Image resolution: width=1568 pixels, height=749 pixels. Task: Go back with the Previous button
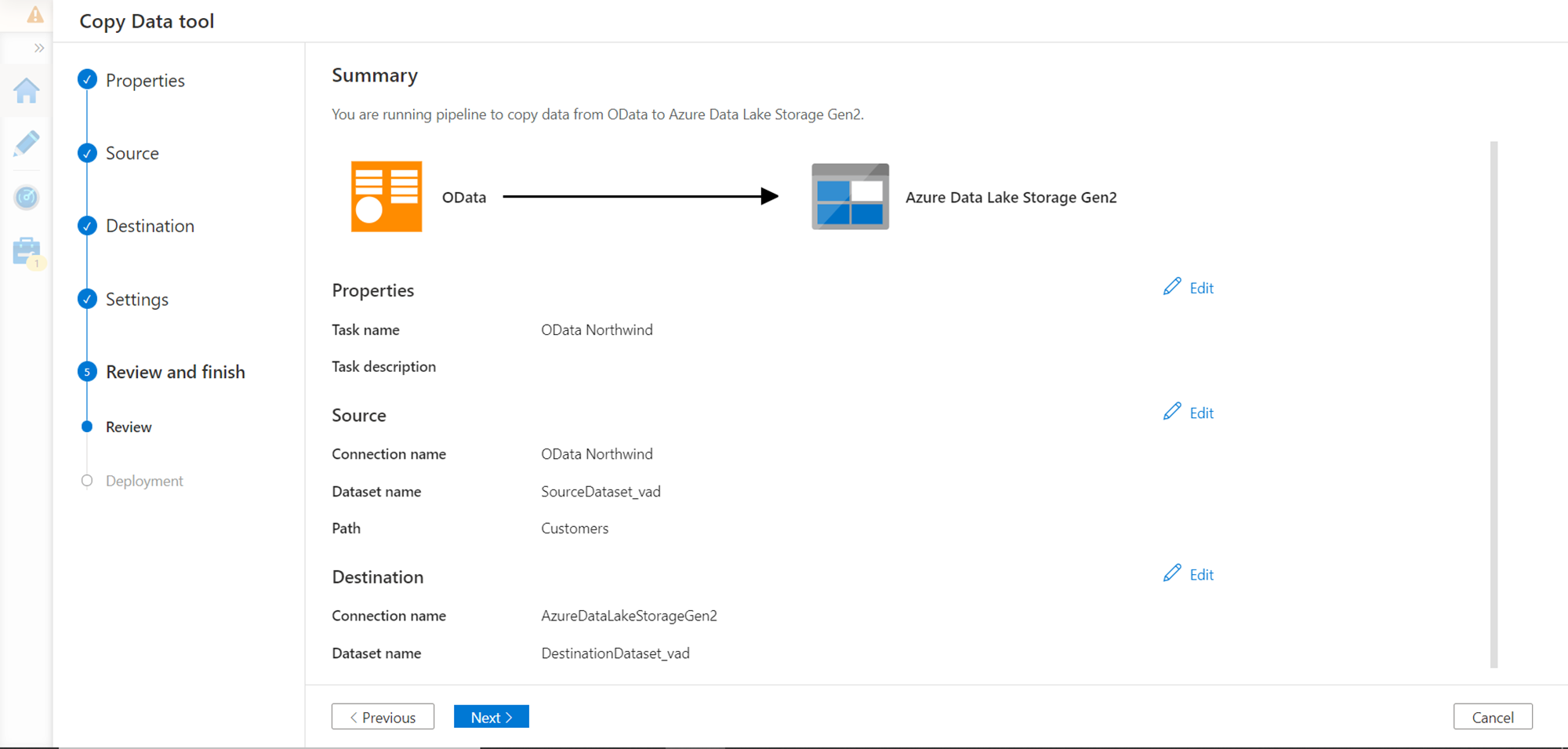383,717
